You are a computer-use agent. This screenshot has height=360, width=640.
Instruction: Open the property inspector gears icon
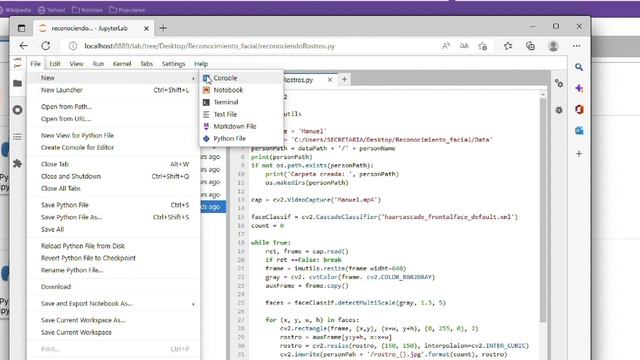point(559,84)
